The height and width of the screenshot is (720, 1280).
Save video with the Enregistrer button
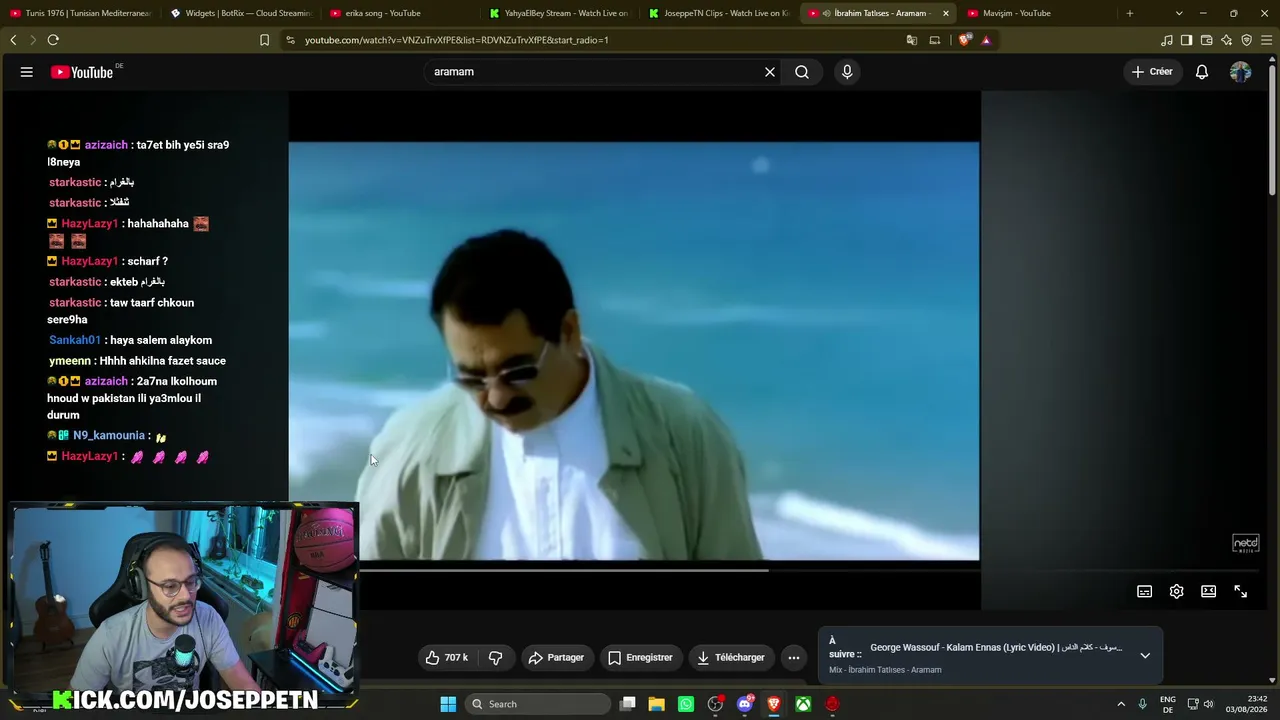640,658
